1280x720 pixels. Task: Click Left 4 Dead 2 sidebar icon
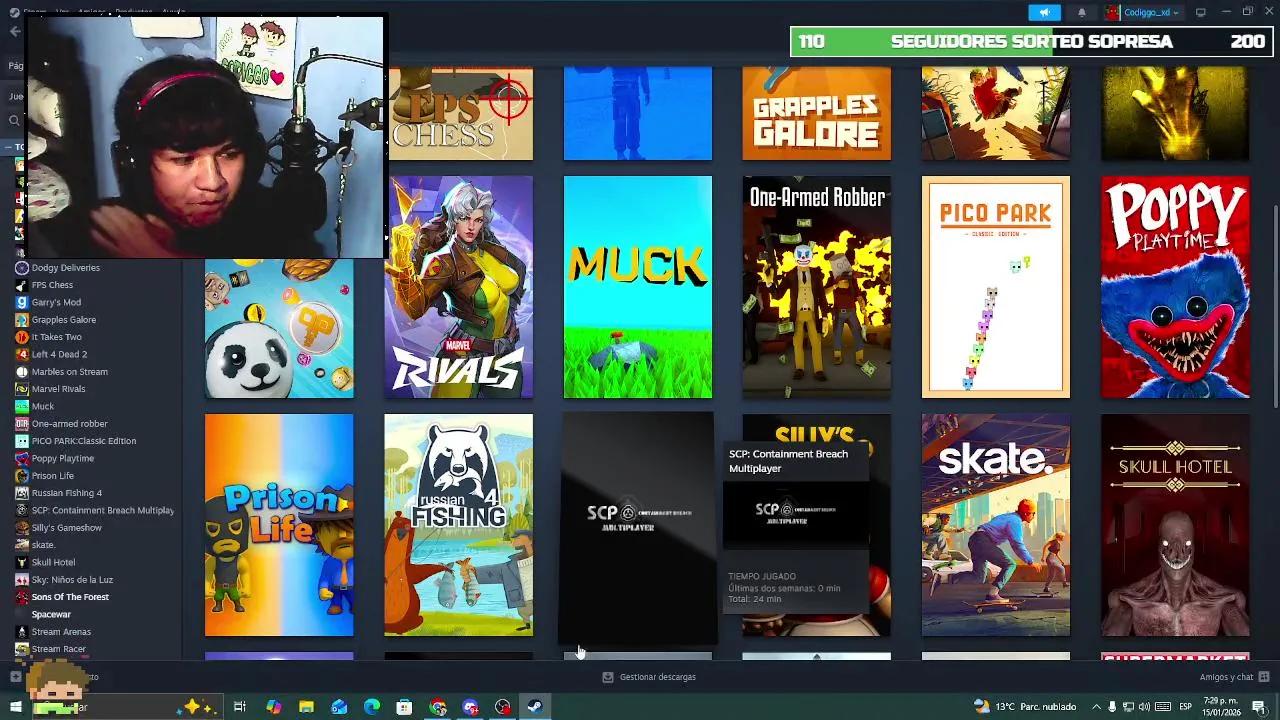[22, 354]
